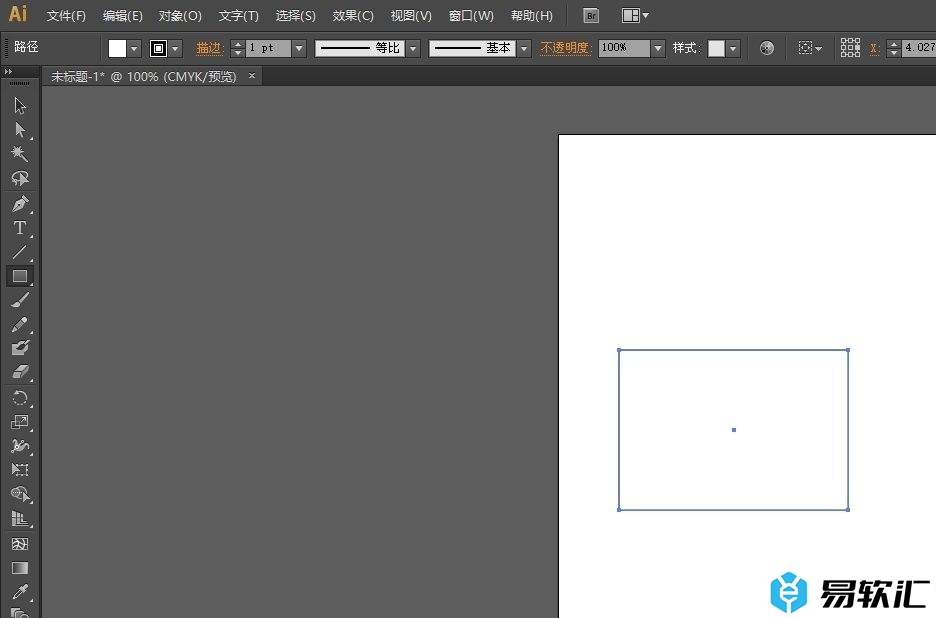
Task: Expand the brush definition 基本 dropdown
Action: (x=524, y=48)
